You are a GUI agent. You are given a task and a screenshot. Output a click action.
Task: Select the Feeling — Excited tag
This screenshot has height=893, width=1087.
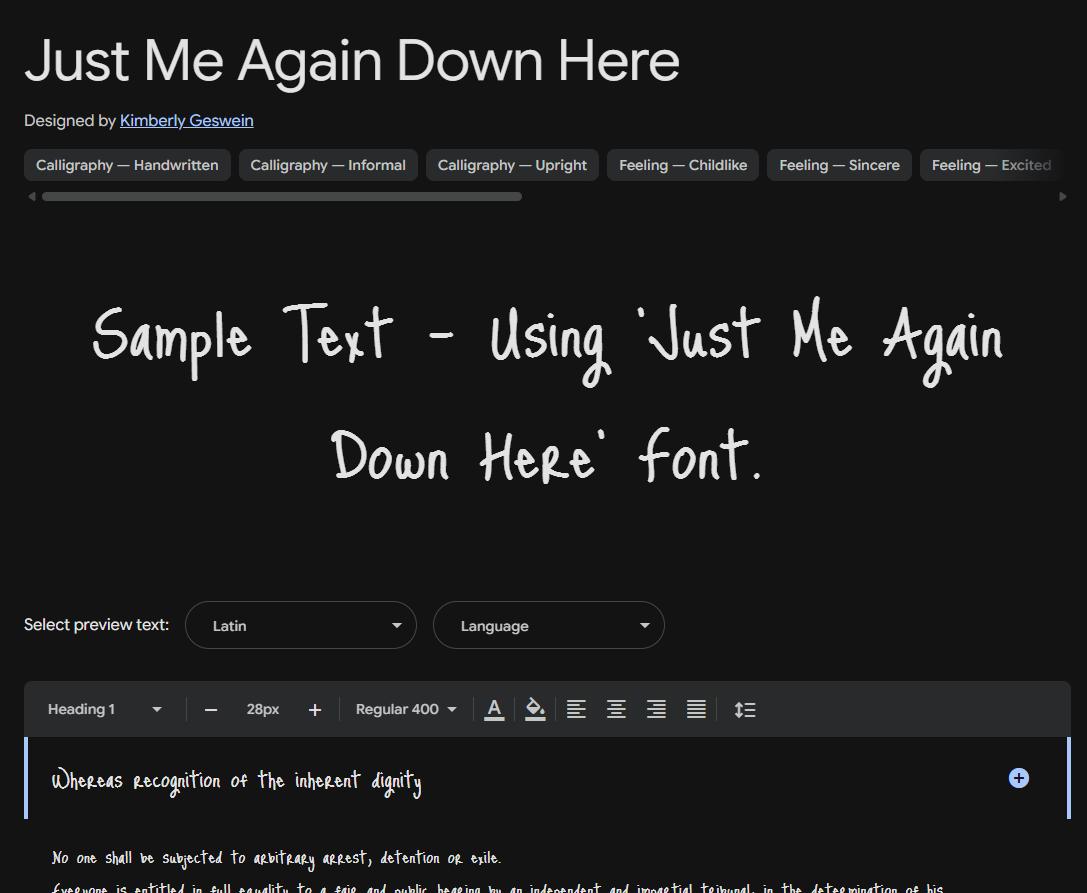[x=991, y=165]
